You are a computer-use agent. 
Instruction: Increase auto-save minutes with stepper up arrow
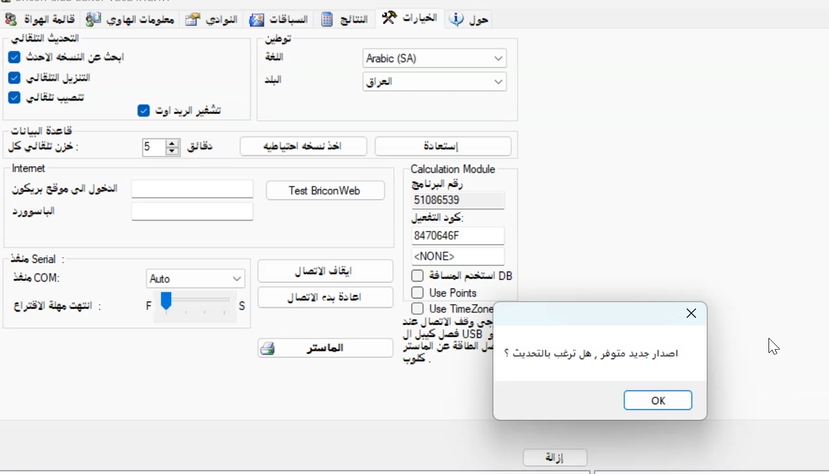tap(173, 143)
